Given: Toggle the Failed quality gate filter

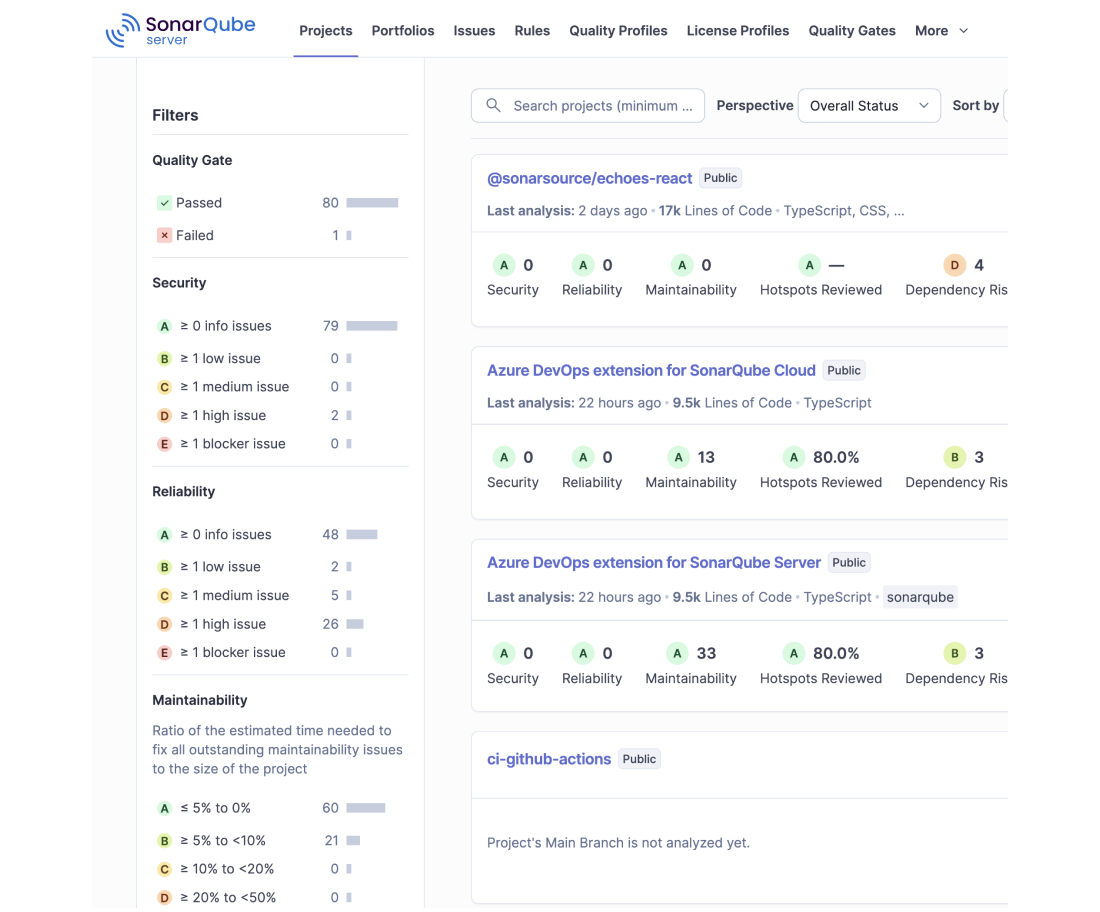Looking at the screenshot, I should click(x=277, y=236).
